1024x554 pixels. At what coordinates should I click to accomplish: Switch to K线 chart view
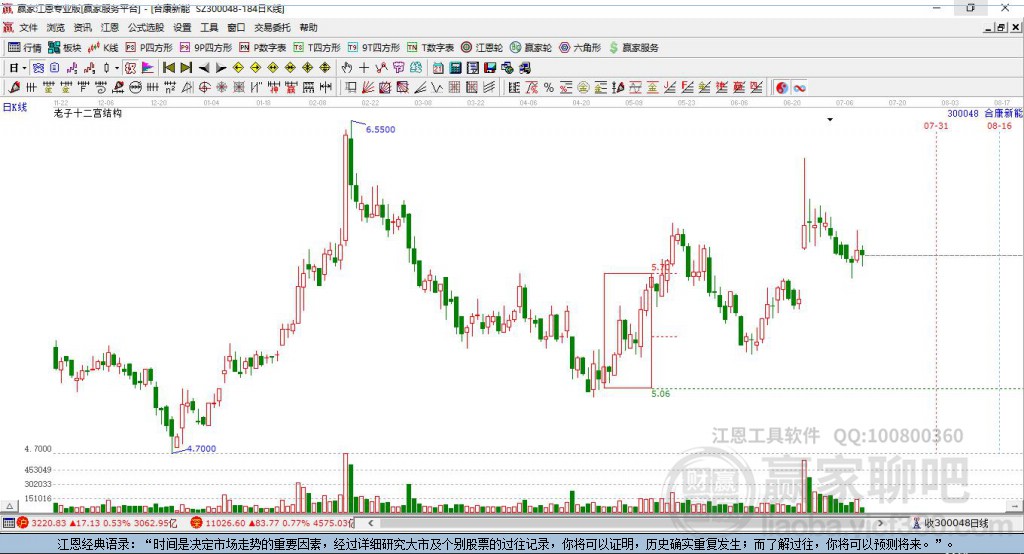pos(103,48)
